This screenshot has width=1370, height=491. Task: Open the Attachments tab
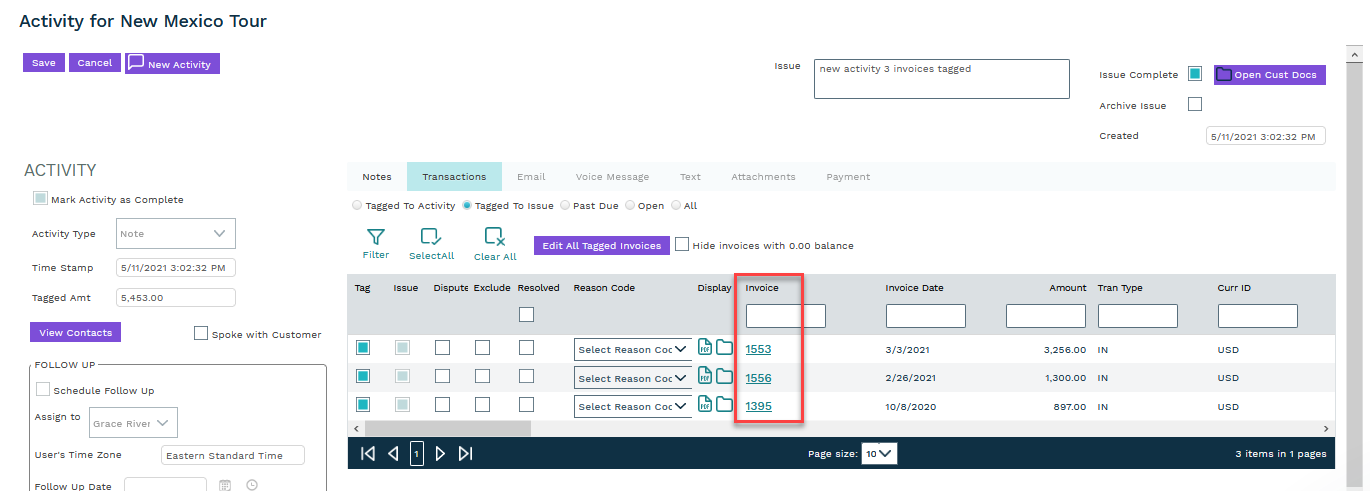tap(763, 177)
